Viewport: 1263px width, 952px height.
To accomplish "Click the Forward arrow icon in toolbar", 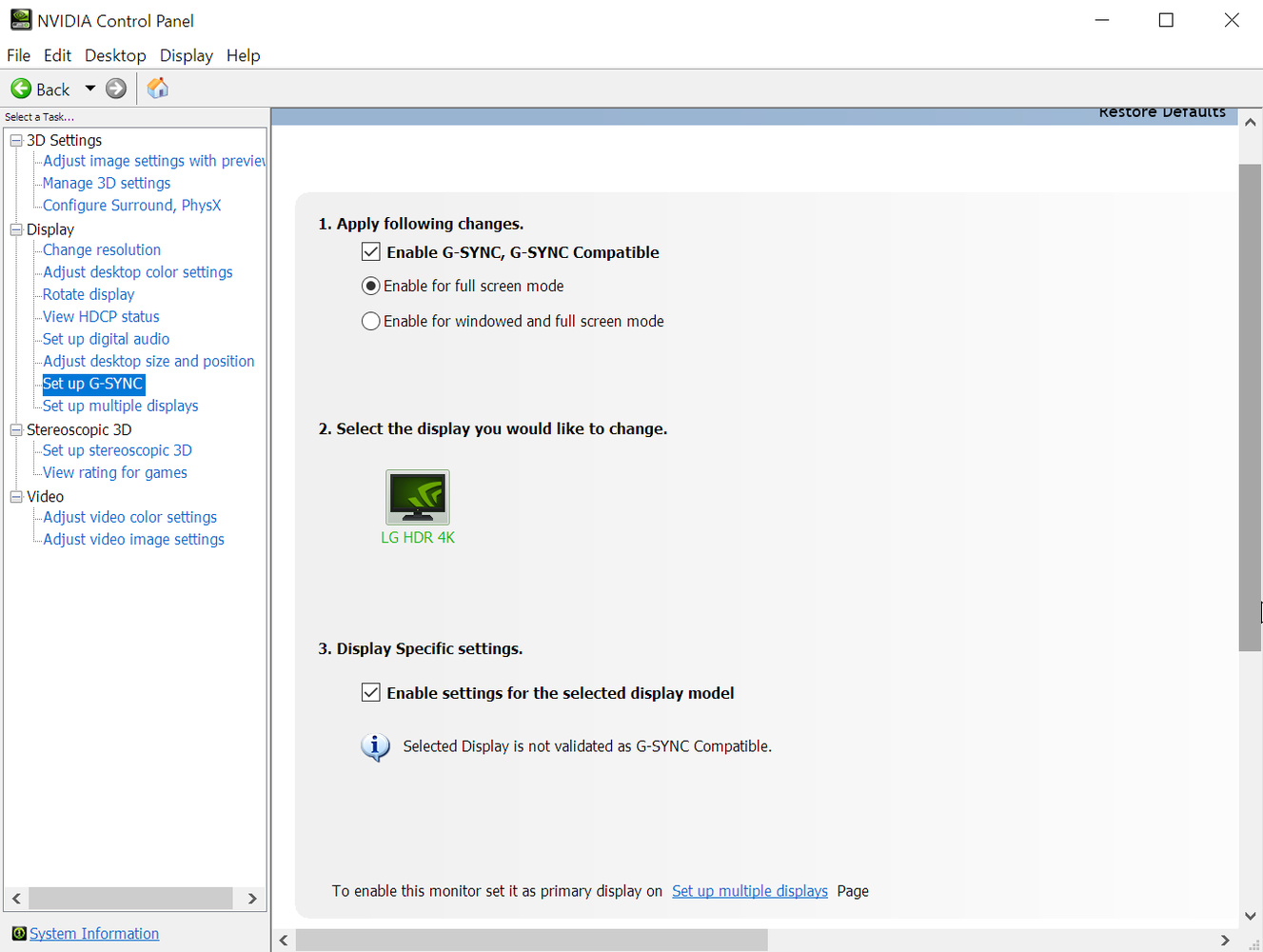I will coord(116,89).
